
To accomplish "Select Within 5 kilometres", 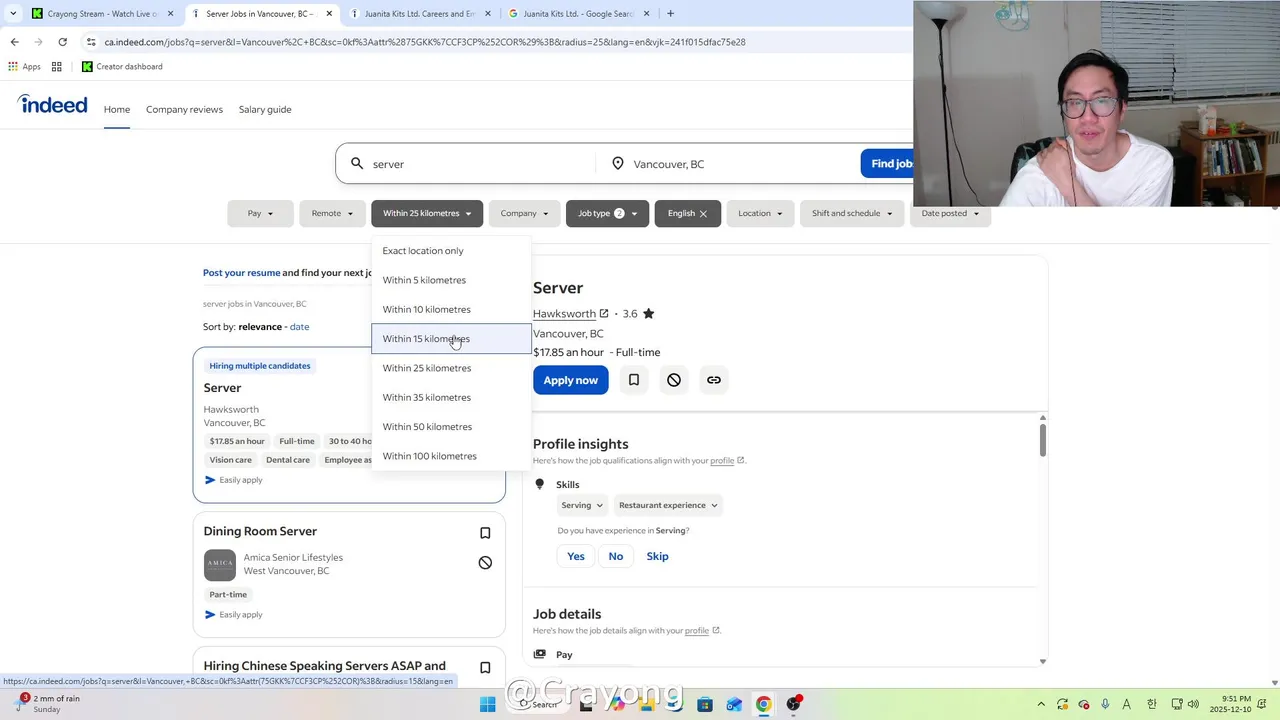I will coord(452,280).
